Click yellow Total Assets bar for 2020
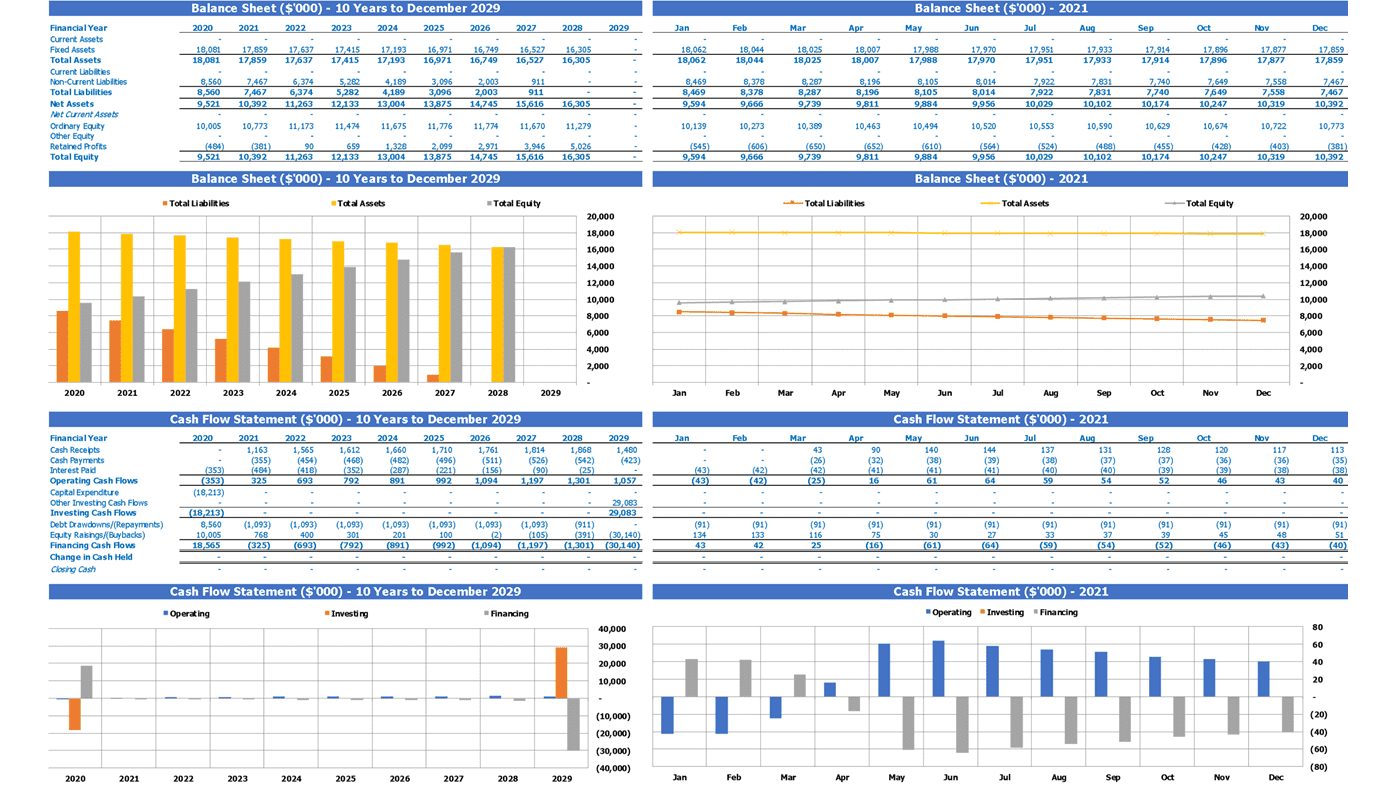The height and width of the screenshot is (786, 1396). [x=74, y=307]
